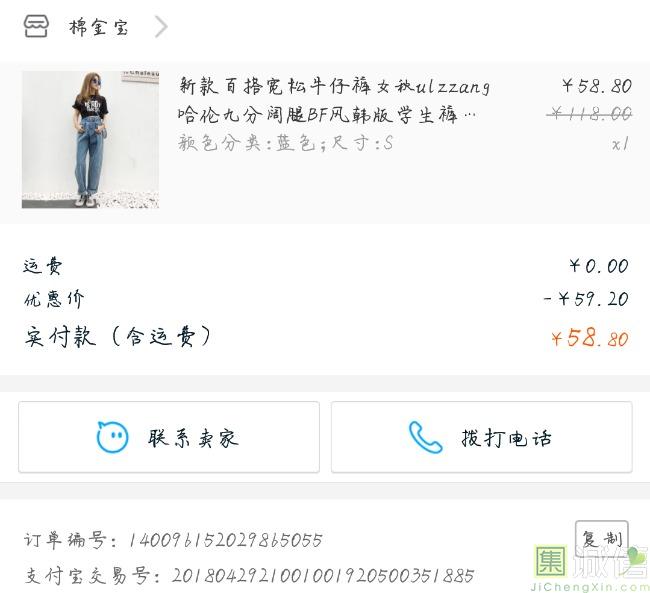This screenshot has width=650, height=593.
Task: Click the x1 quantity label
Action: click(621, 144)
